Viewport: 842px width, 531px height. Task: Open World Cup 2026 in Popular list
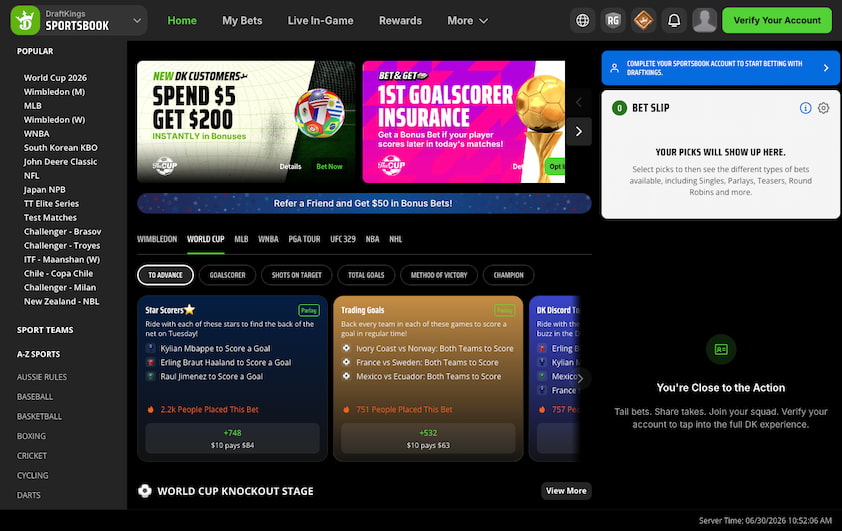[55, 78]
